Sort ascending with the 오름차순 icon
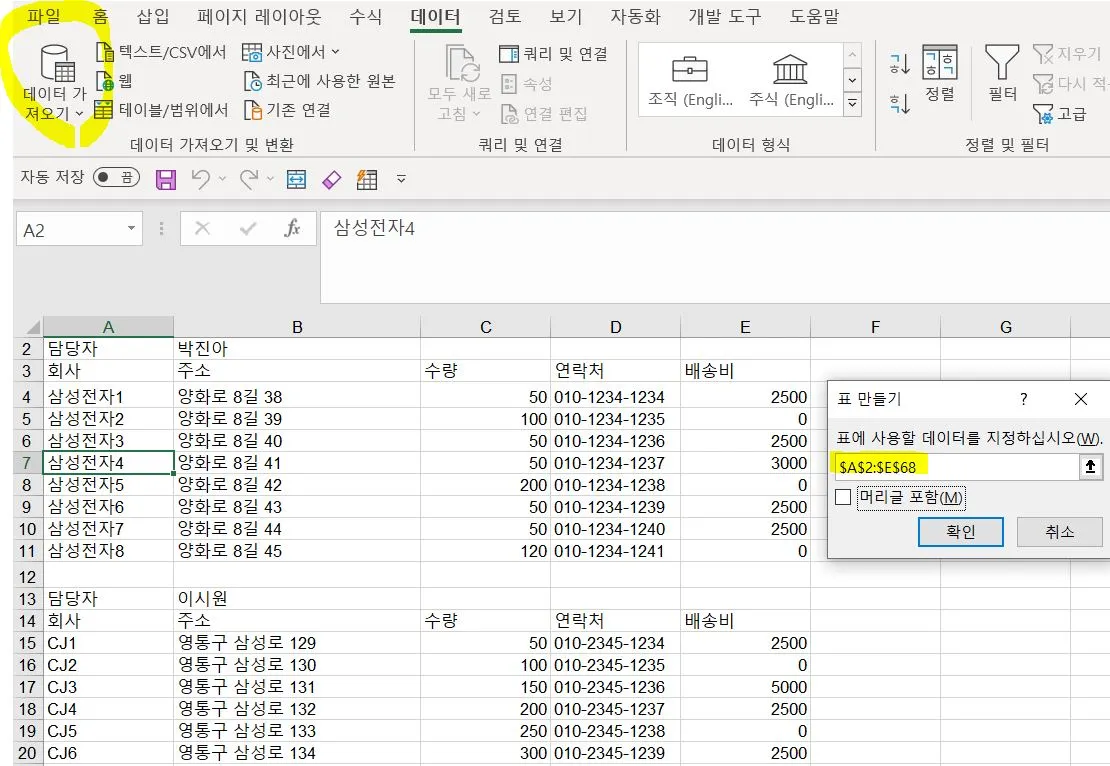The image size is (1110, 766). [x=900, y=64]
